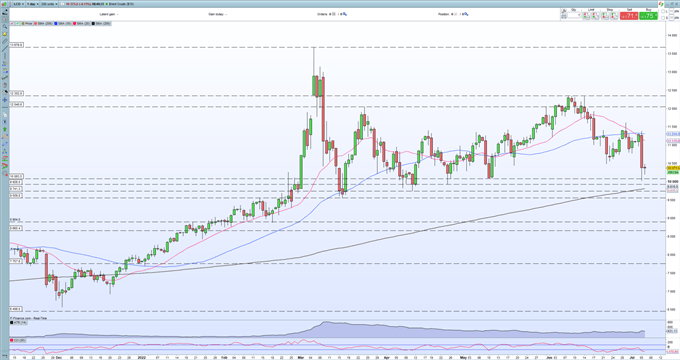
Task: Select the magnifier zoom tool
Action: click(x=5, y=26)
